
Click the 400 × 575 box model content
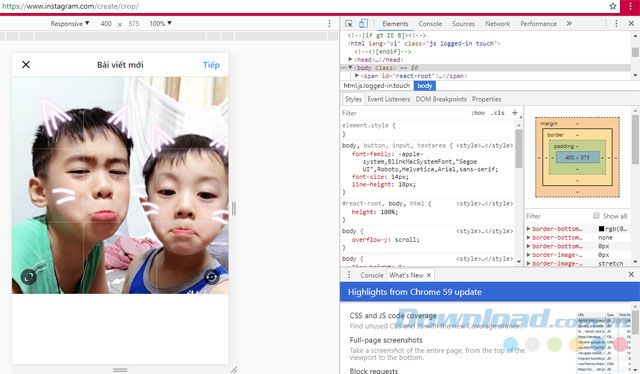[577, 157]
